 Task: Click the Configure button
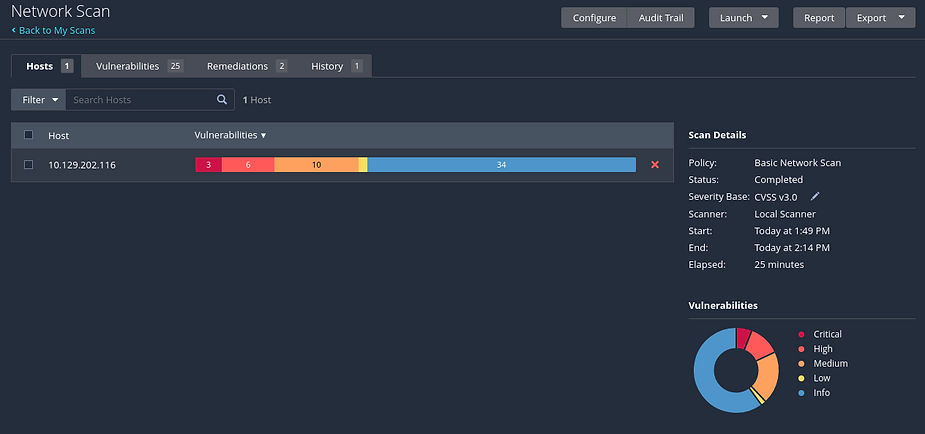click(594, 18)
